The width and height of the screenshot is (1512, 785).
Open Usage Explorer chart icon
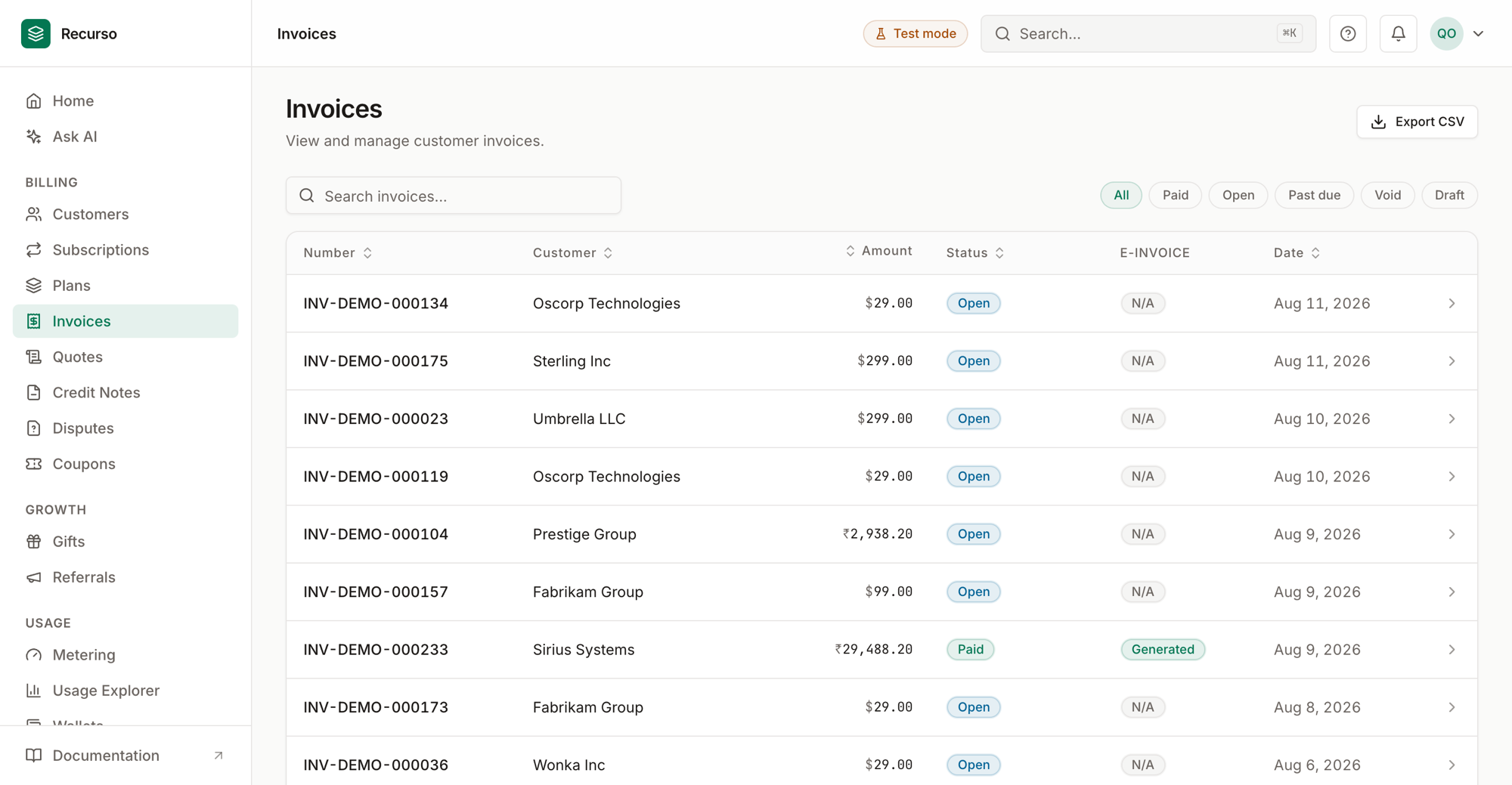(33, 690)
